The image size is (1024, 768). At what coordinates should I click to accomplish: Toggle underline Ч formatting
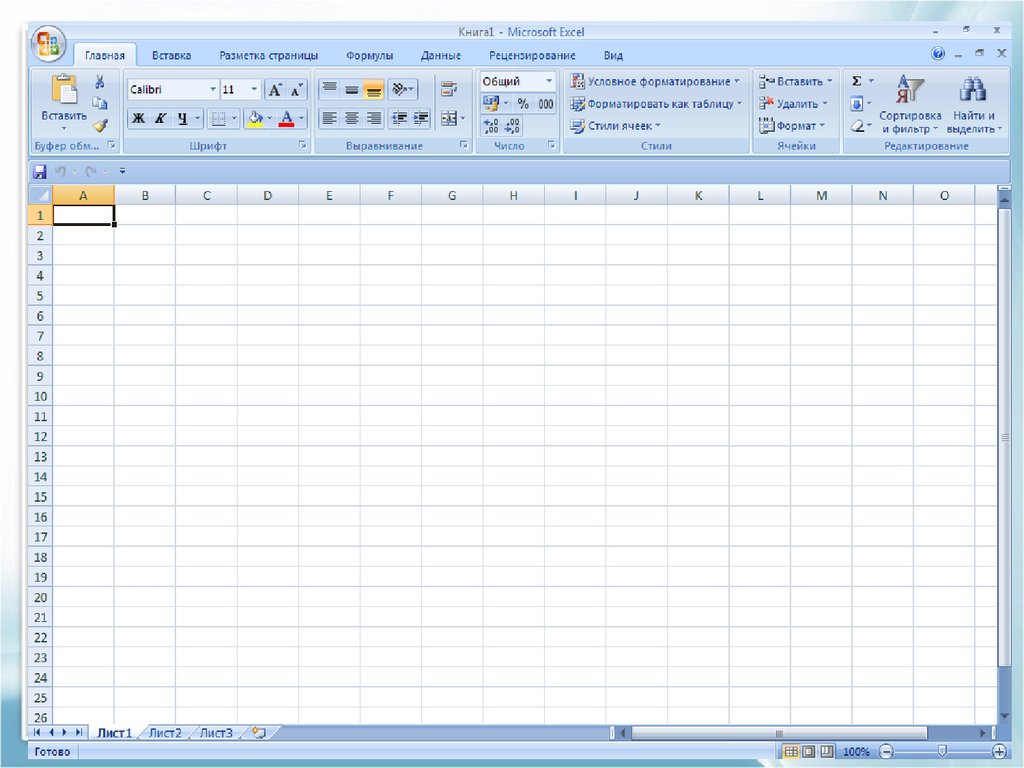[x=182, y=118]
